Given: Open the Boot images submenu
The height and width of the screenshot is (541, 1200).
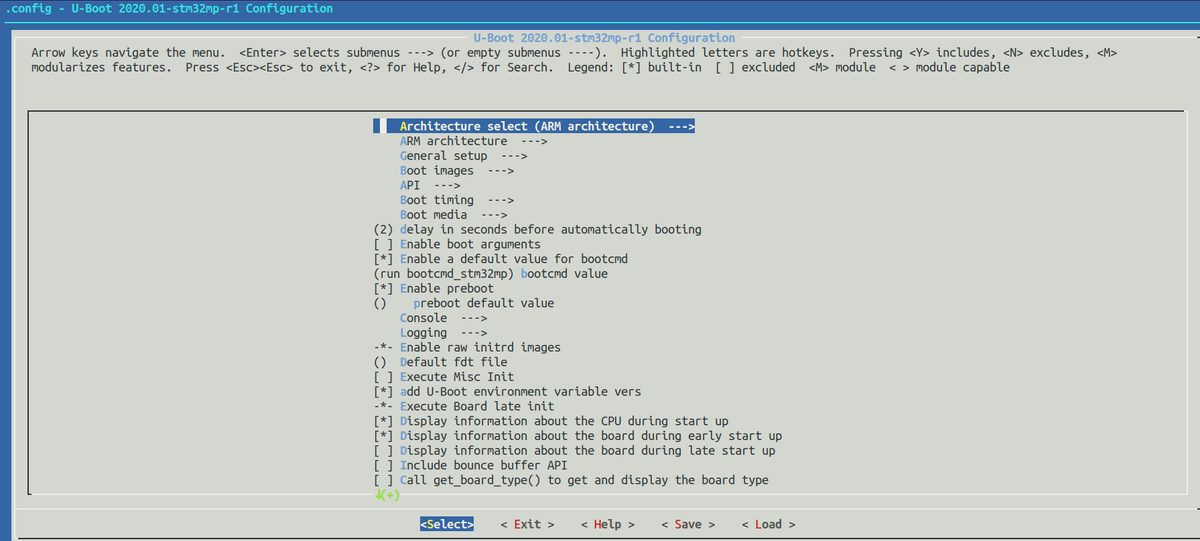Looking at the screenshot, I should 457,171.
